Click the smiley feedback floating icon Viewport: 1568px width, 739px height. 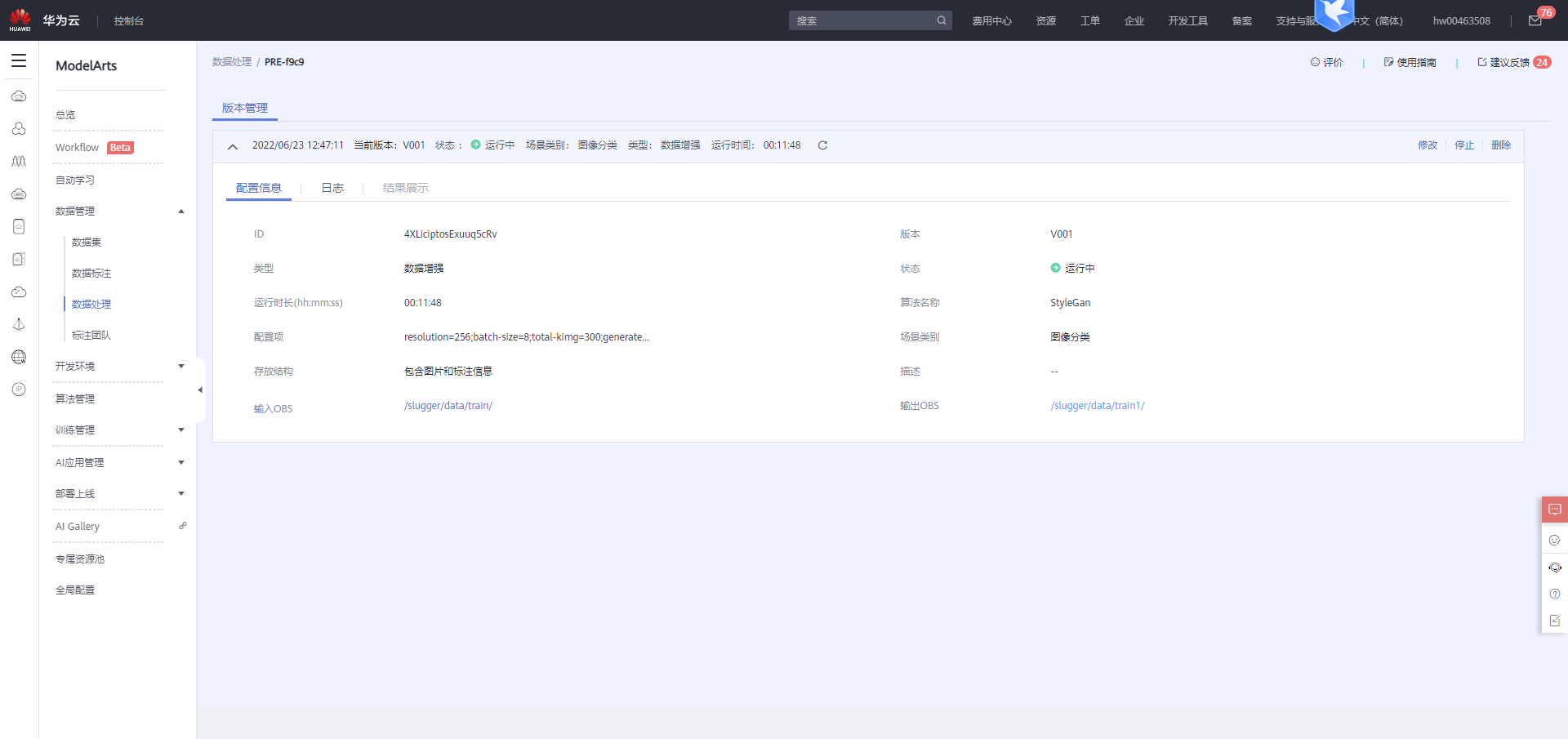coord(1555,540)
